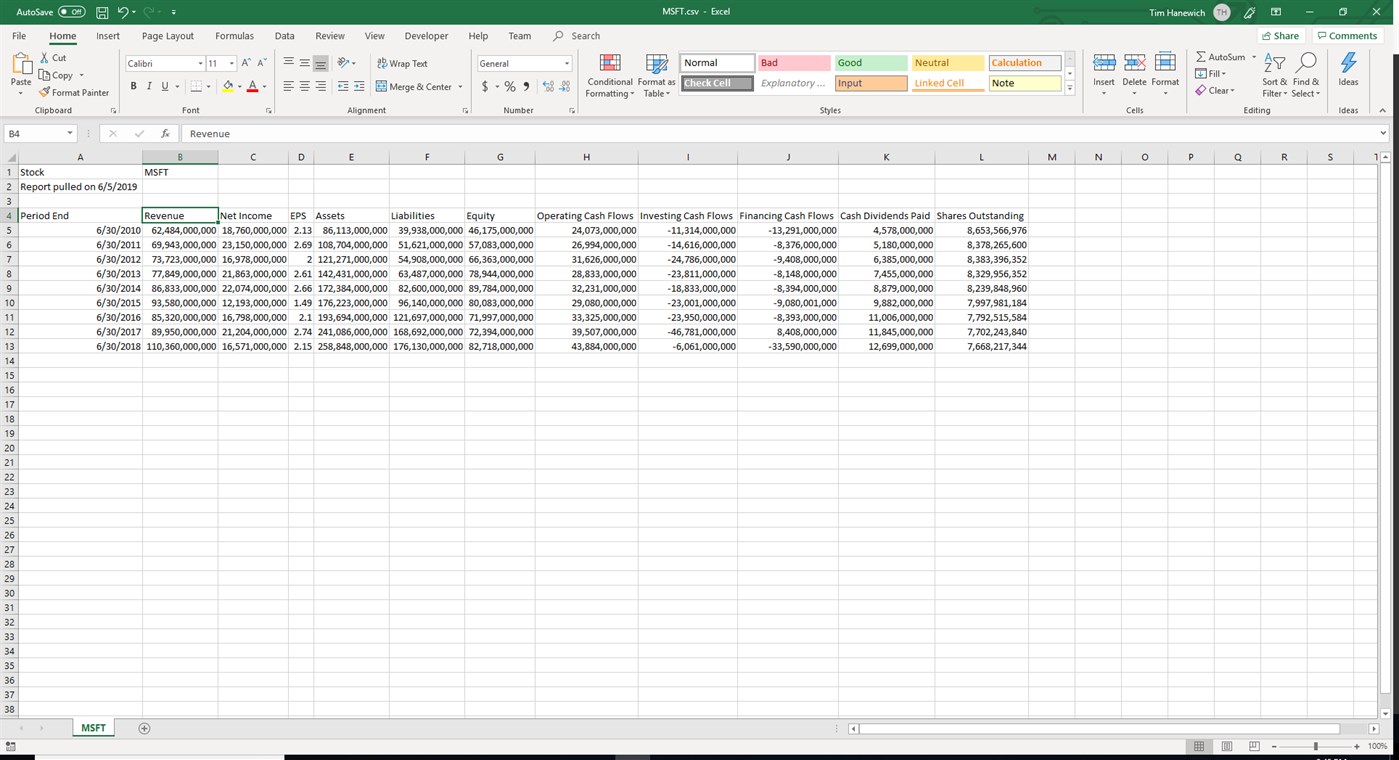The image size is (1399, 760).
Task: Open the font size dropdown
Action: coord(231,63)
